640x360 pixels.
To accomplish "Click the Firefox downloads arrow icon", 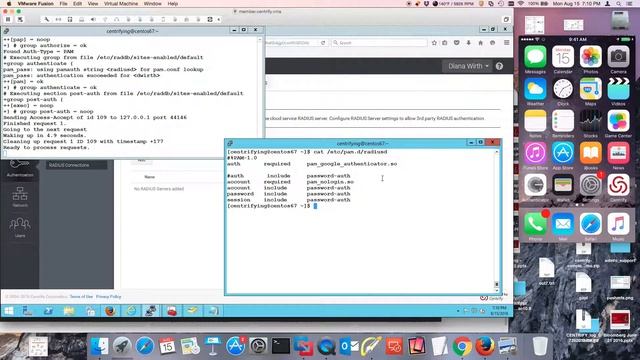I will 469,42.
